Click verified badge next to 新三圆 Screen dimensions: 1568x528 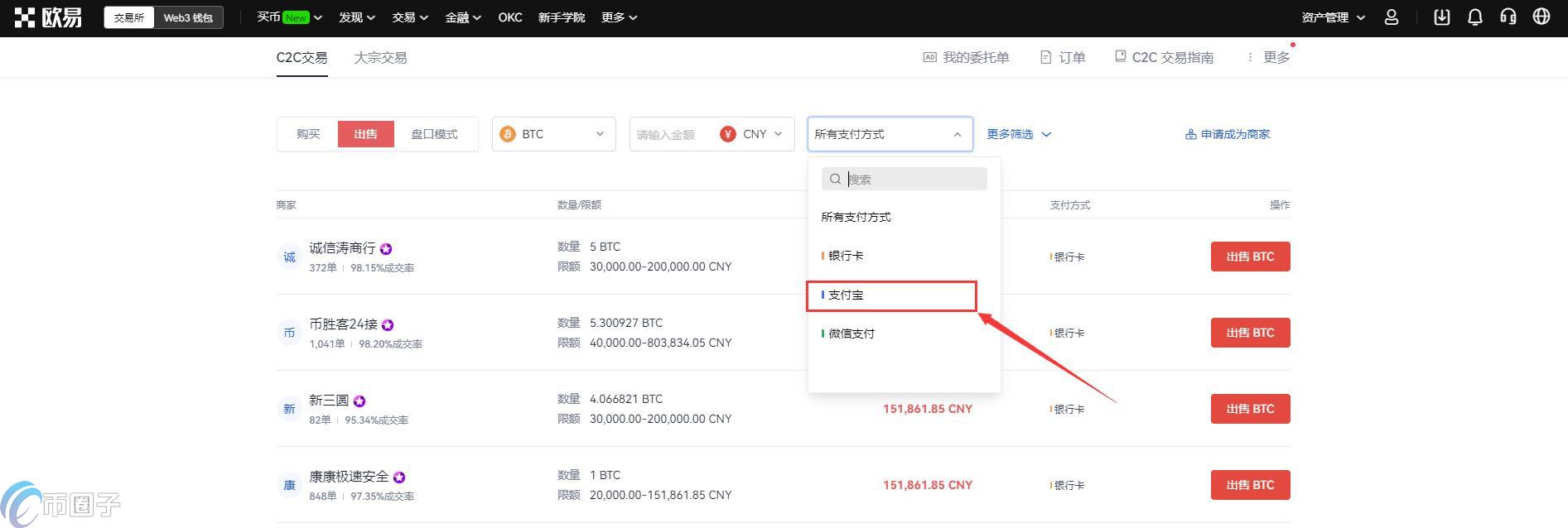click(359, 401)
